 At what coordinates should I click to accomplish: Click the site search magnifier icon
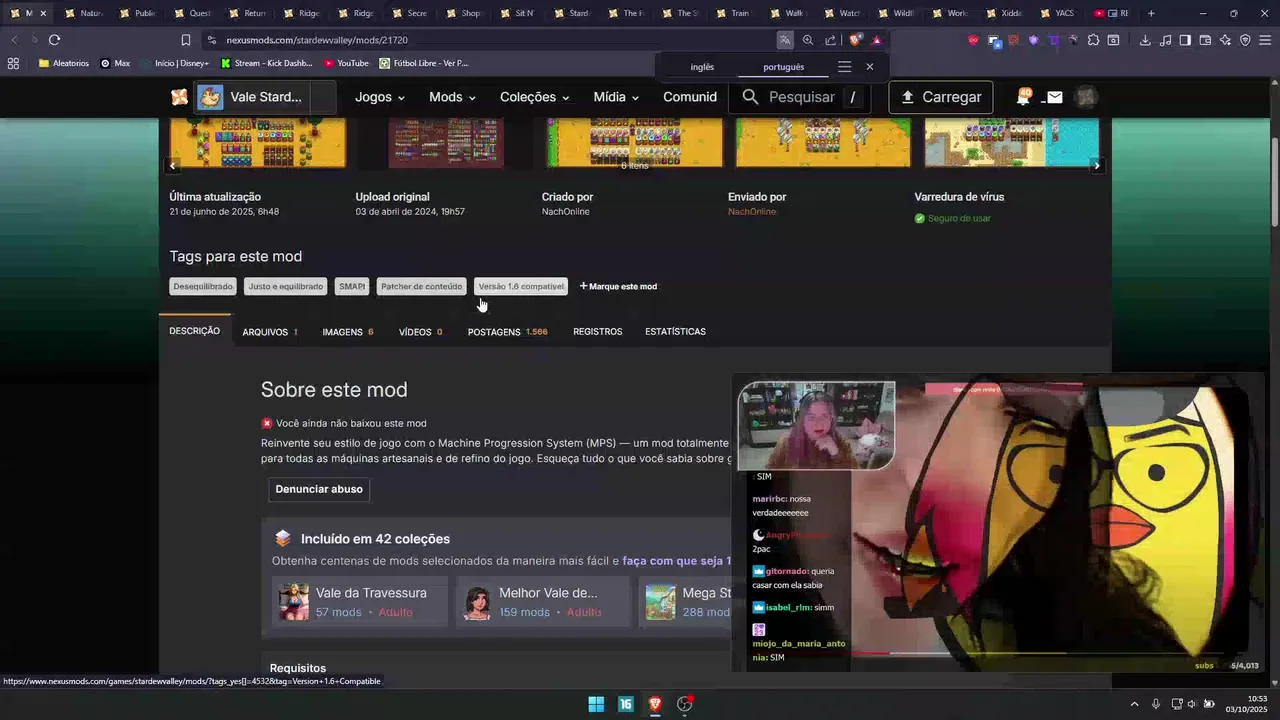[750, 97]
